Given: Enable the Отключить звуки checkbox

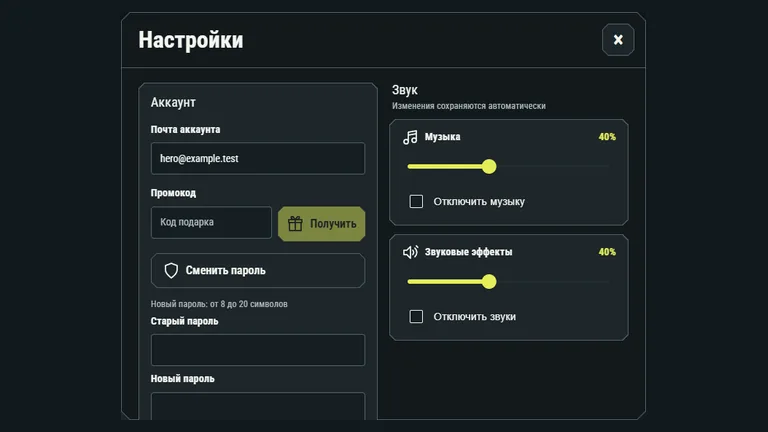Looking at the screenshot, I should 416,316.
